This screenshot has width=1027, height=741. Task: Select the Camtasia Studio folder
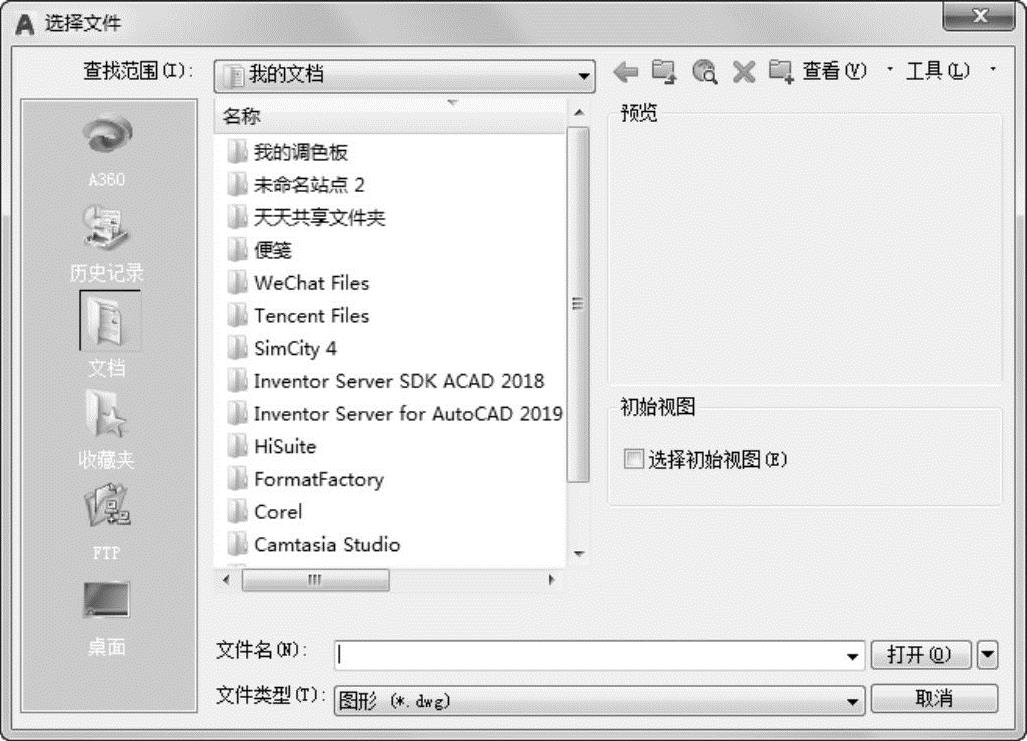coord(326,545)
